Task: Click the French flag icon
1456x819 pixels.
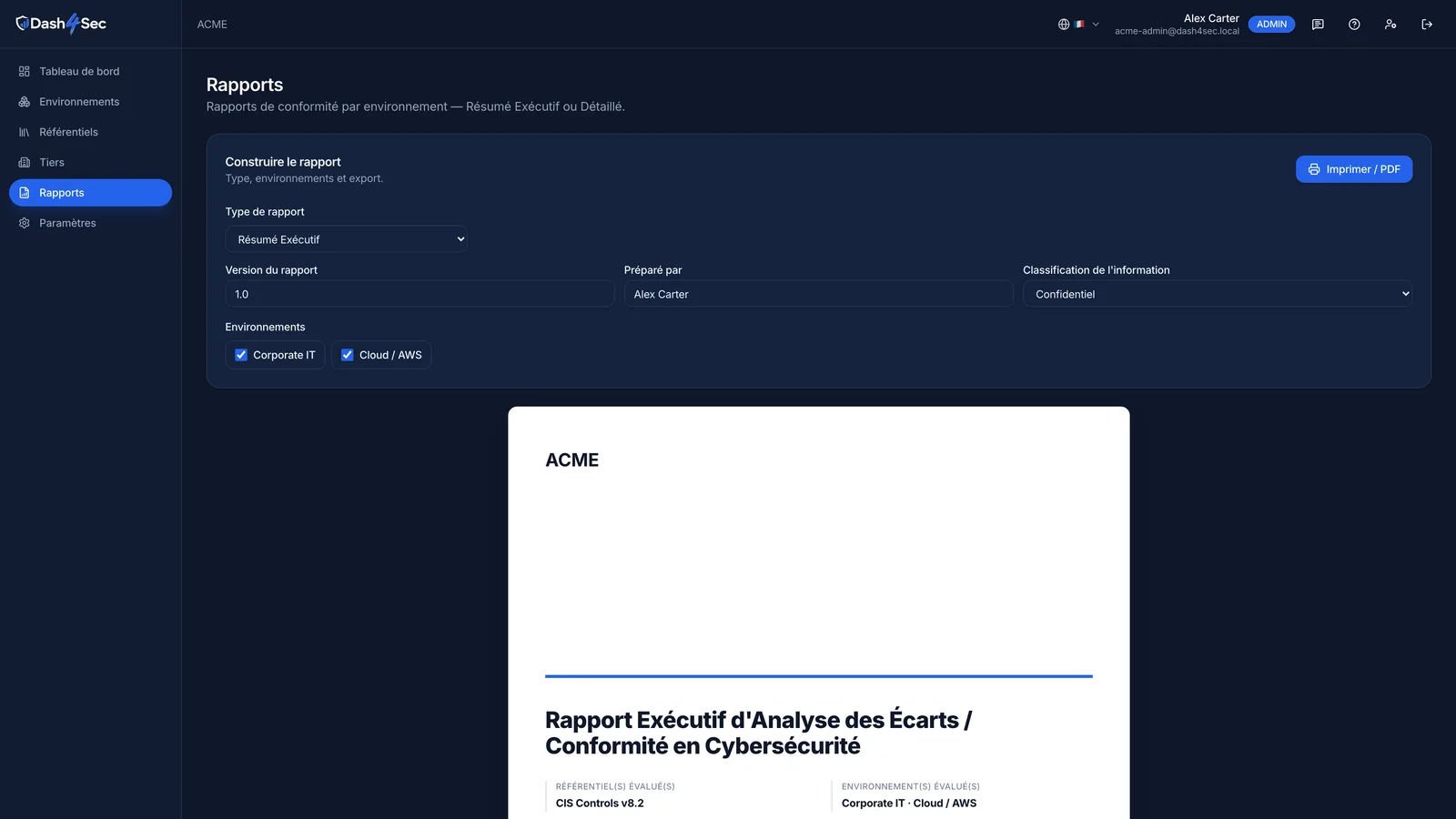Action: (x=1079, y=25)
